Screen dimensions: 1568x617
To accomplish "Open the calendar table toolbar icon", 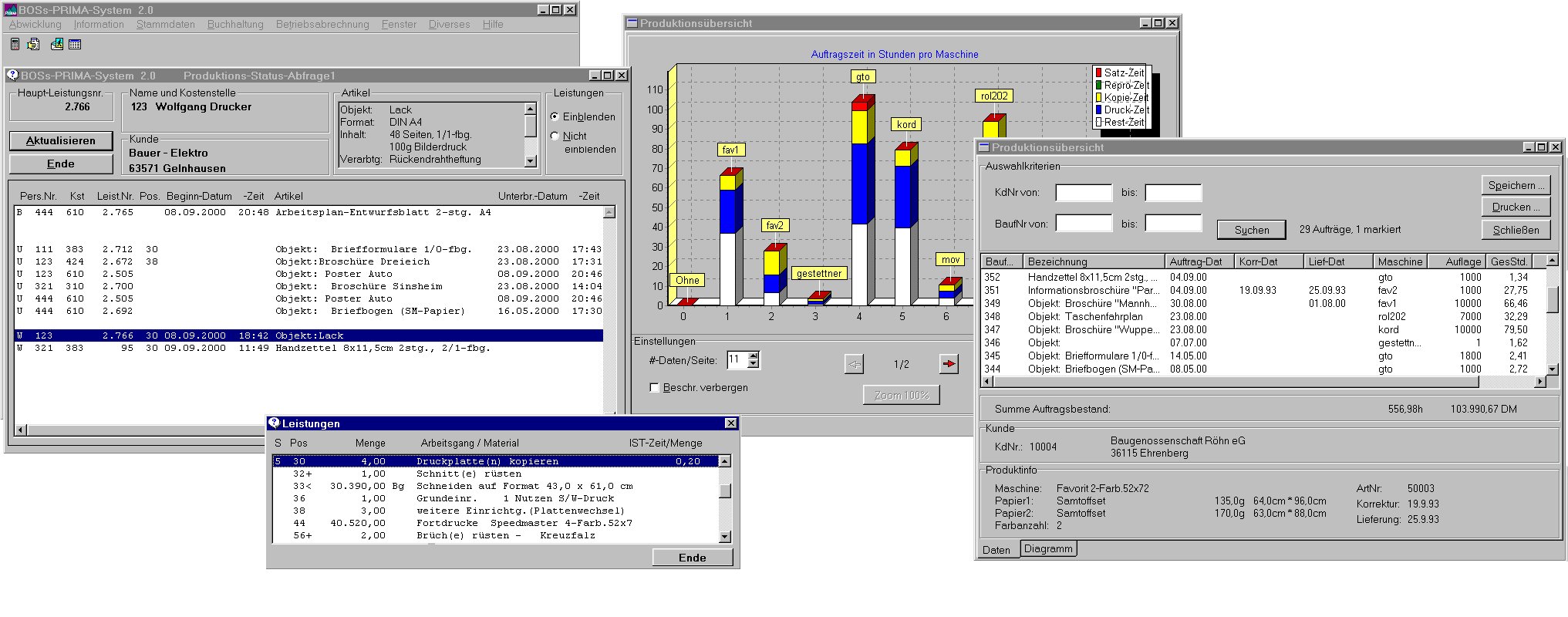I will pyautogui.click(x=75, y=45).
